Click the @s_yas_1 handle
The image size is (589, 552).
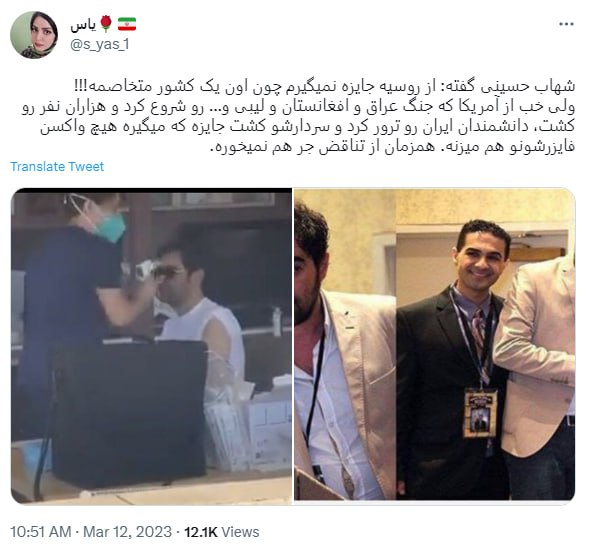tap(100, 44)
